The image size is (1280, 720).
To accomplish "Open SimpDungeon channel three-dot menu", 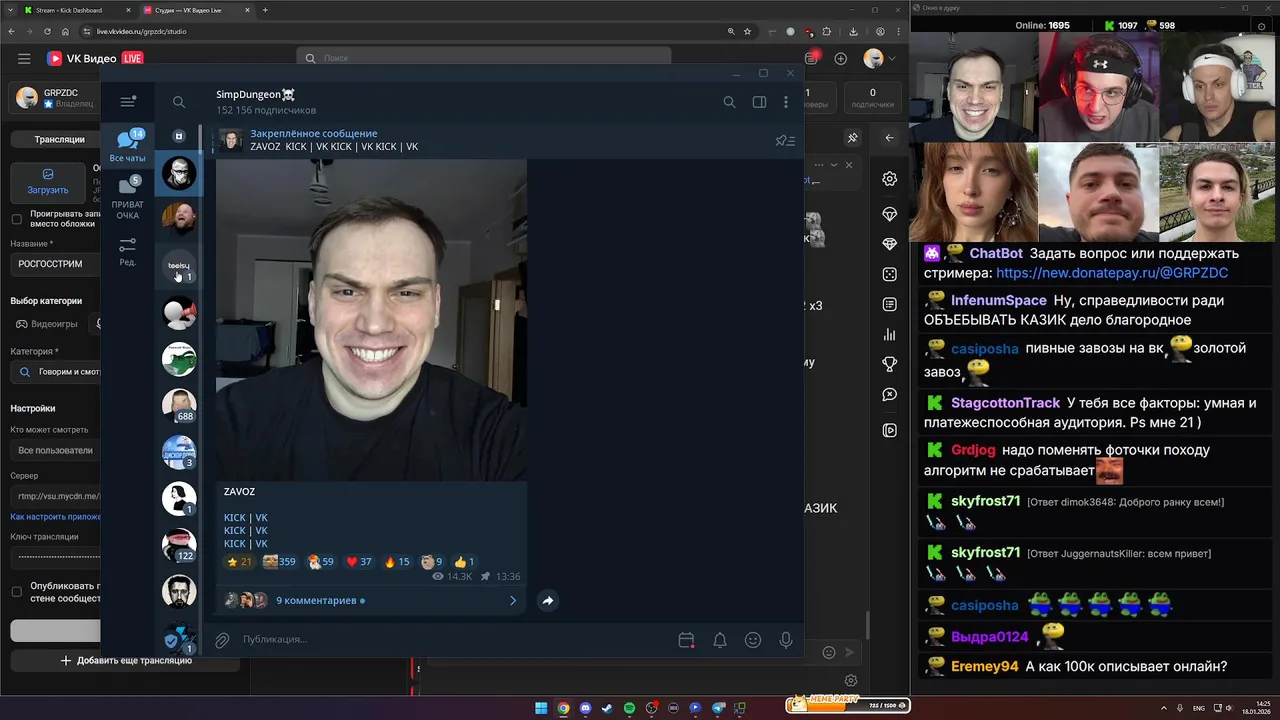I will (x=786, y=102).
